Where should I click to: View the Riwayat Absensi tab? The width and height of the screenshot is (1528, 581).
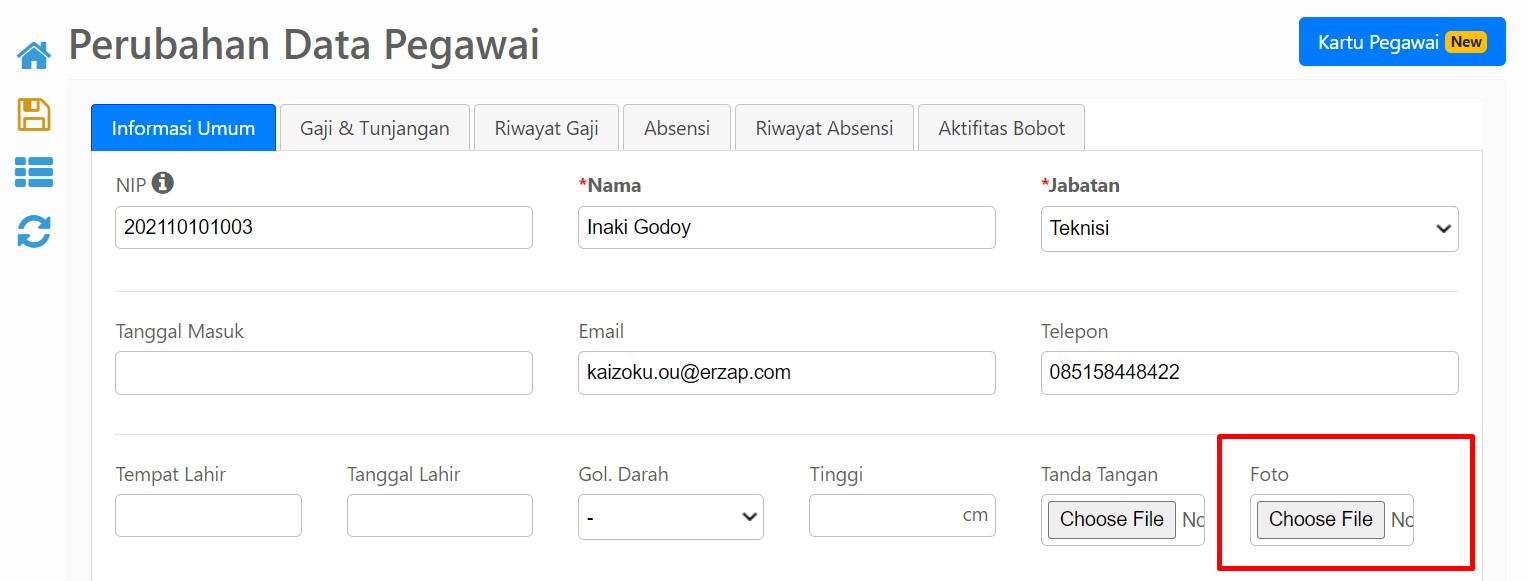click(825, 128)
